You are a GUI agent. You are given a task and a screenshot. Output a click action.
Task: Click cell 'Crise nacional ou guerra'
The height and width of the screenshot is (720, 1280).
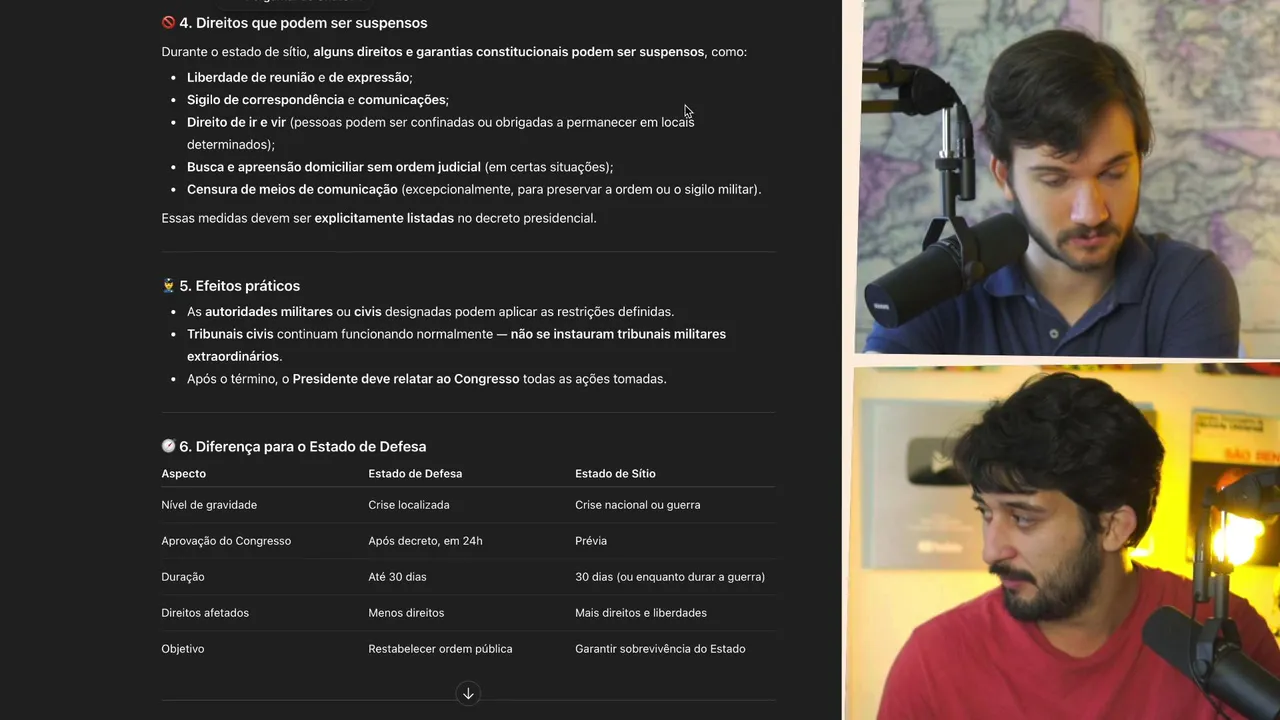638,505
